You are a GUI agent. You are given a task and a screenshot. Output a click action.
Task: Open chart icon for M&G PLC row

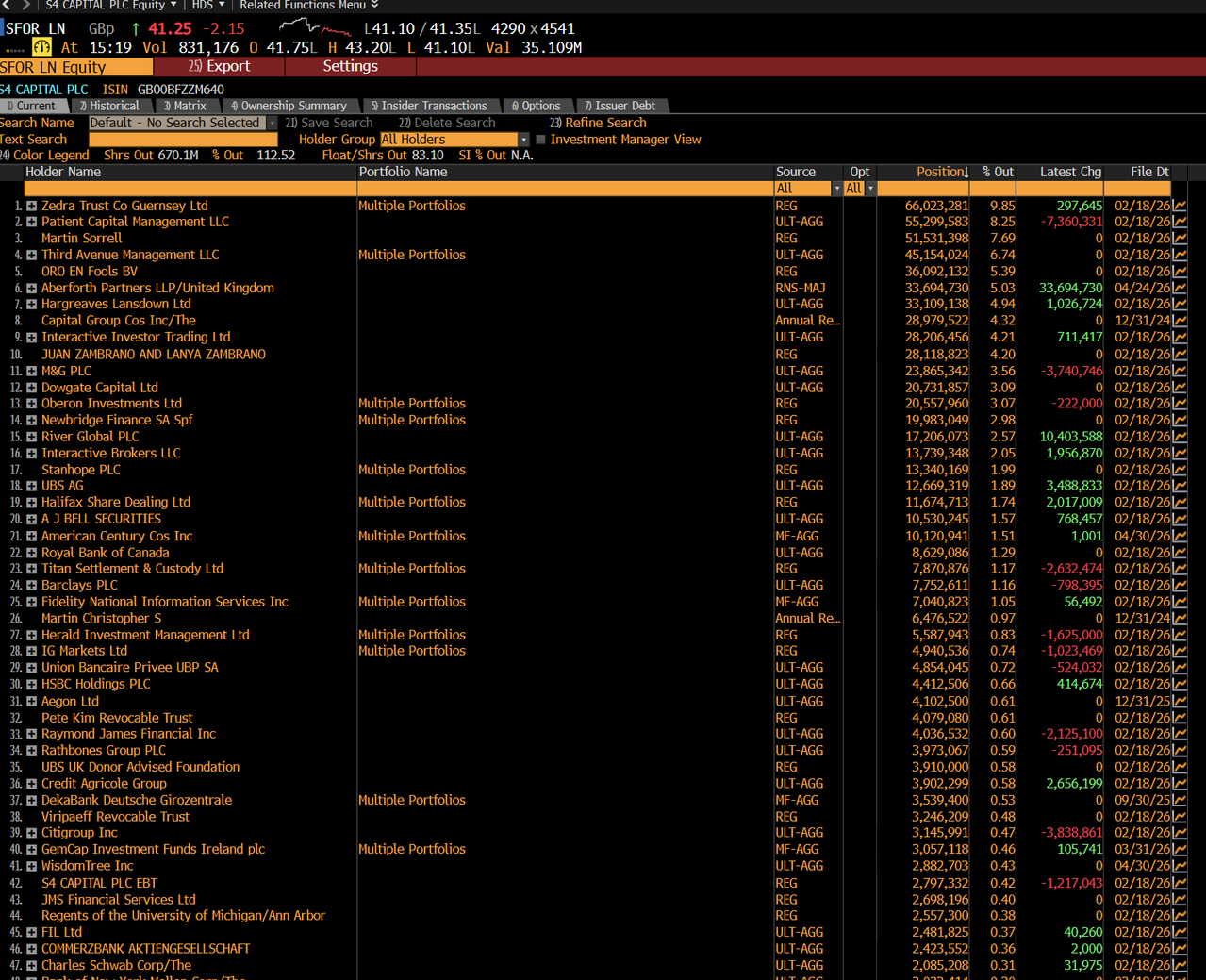point(1180,371)
